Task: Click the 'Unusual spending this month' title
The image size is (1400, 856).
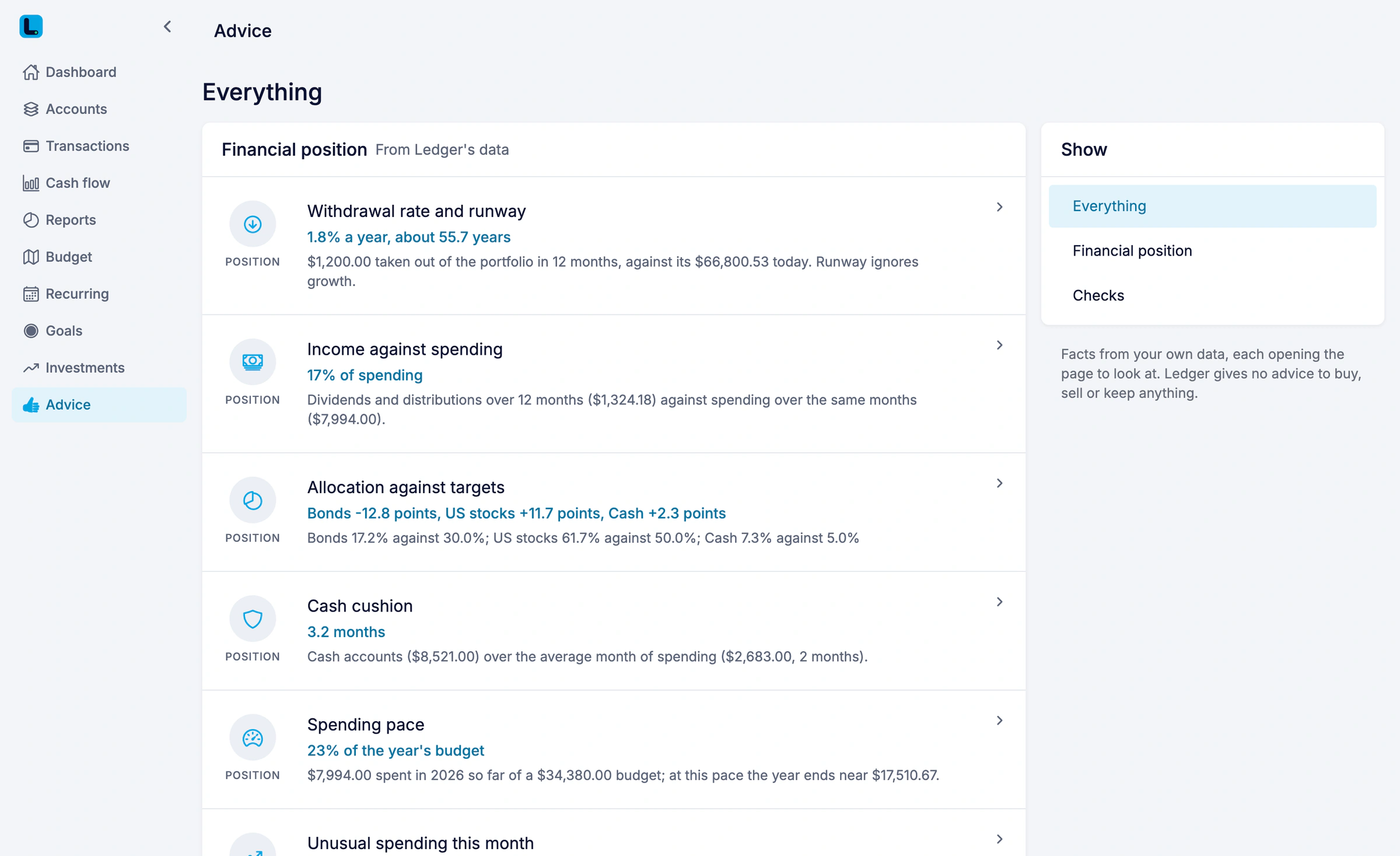Action: pyautogui.click(x=421, y=843)
